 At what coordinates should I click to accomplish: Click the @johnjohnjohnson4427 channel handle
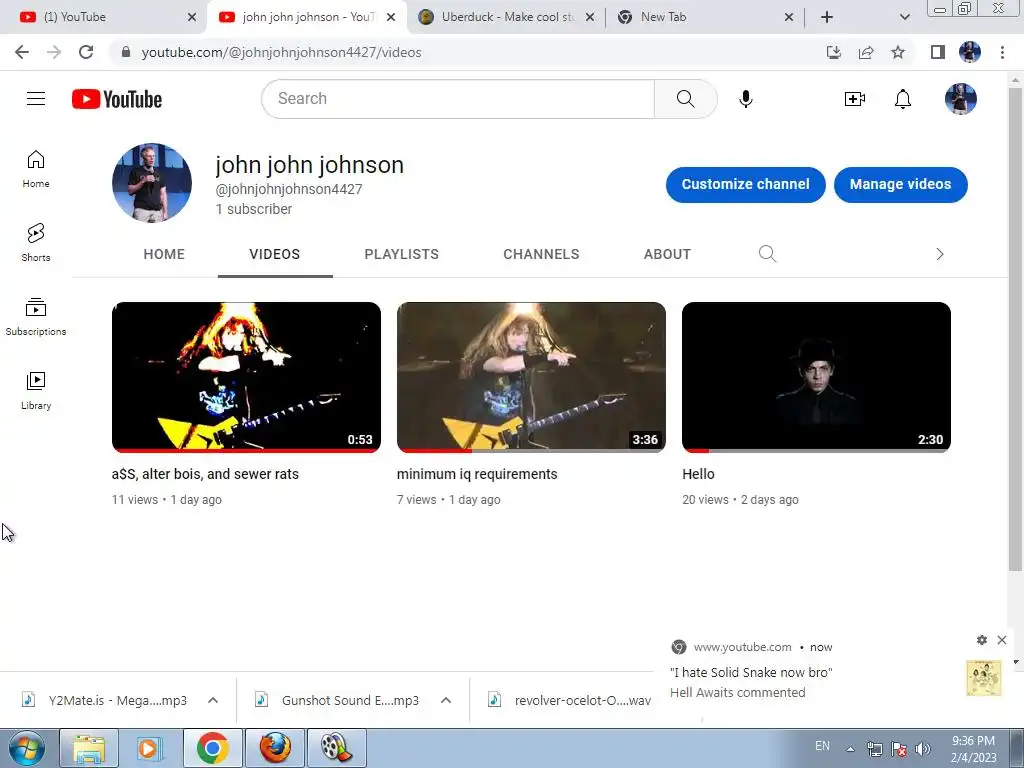click(x=289, y=189)
